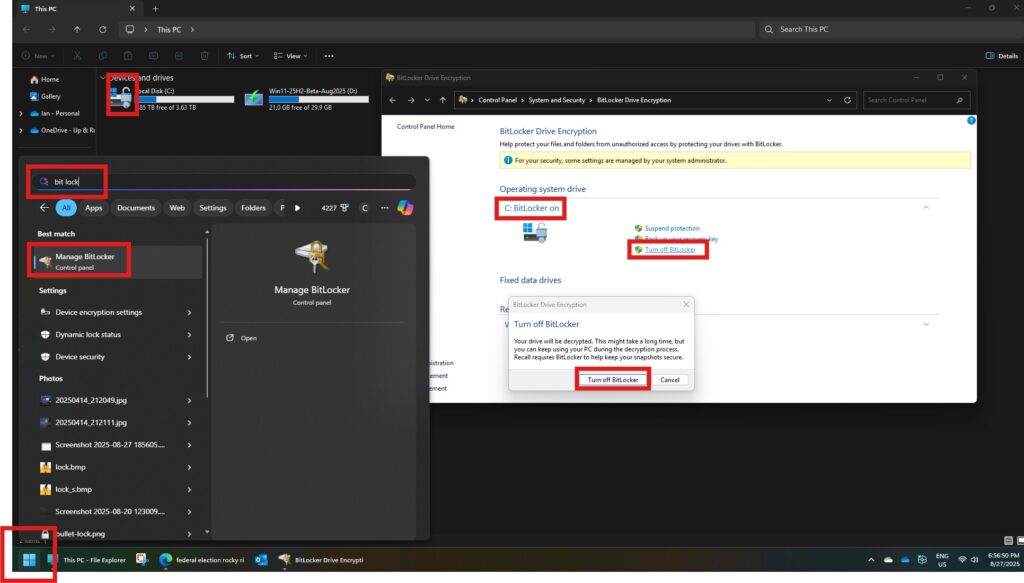The height and width of the screenshot is (583, 1024).
Task: Click the Delete icon in Explorer's toolbar
Action: click(204, 56)
